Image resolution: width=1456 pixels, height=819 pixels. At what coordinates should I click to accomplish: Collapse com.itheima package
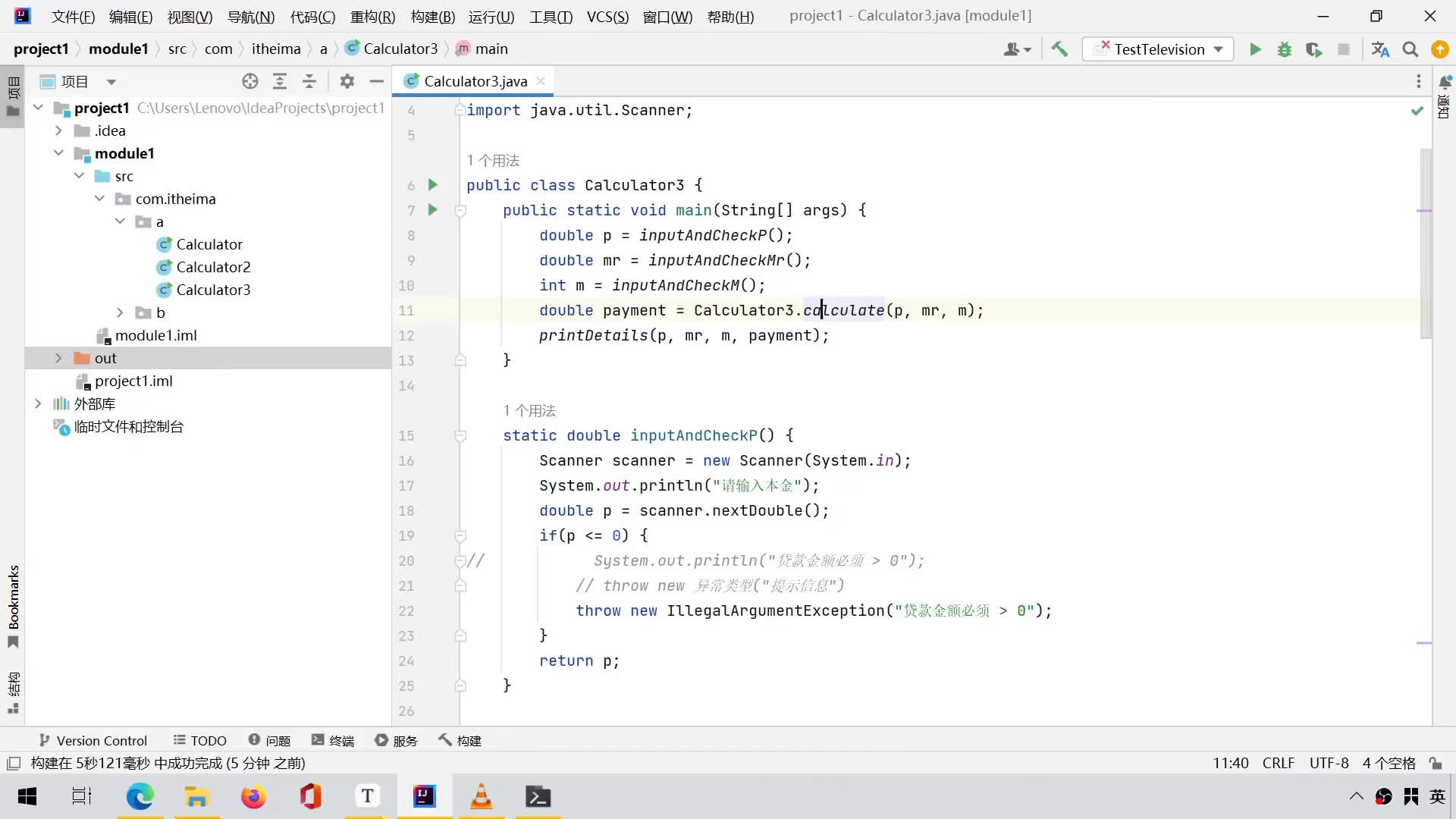(99, 199)
